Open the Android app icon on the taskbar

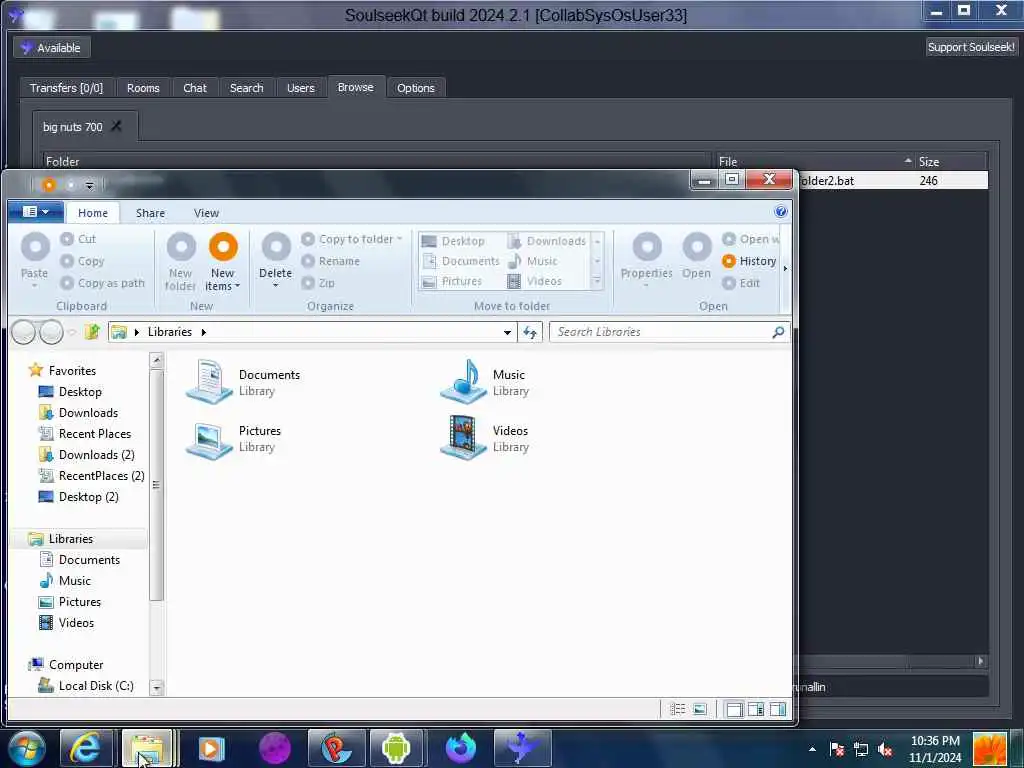tap(396, 748)
